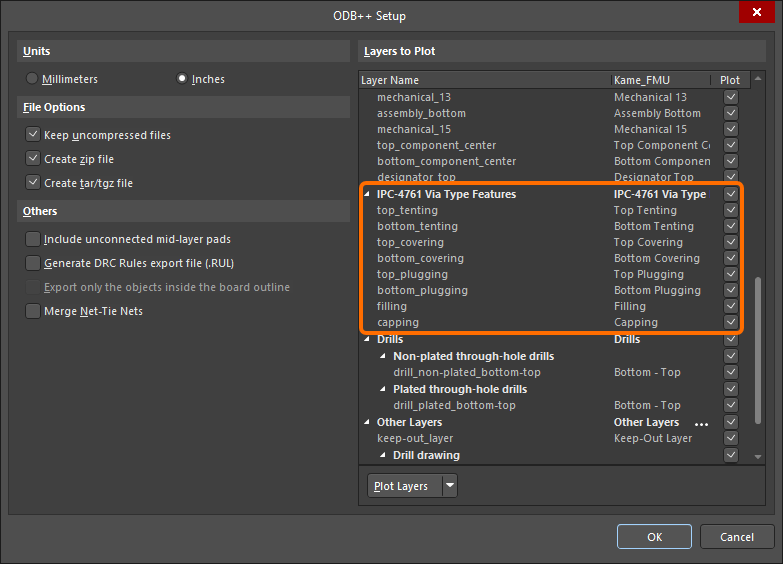Open the Plot Layers dropdown arrow

click(x=449, y=486)
